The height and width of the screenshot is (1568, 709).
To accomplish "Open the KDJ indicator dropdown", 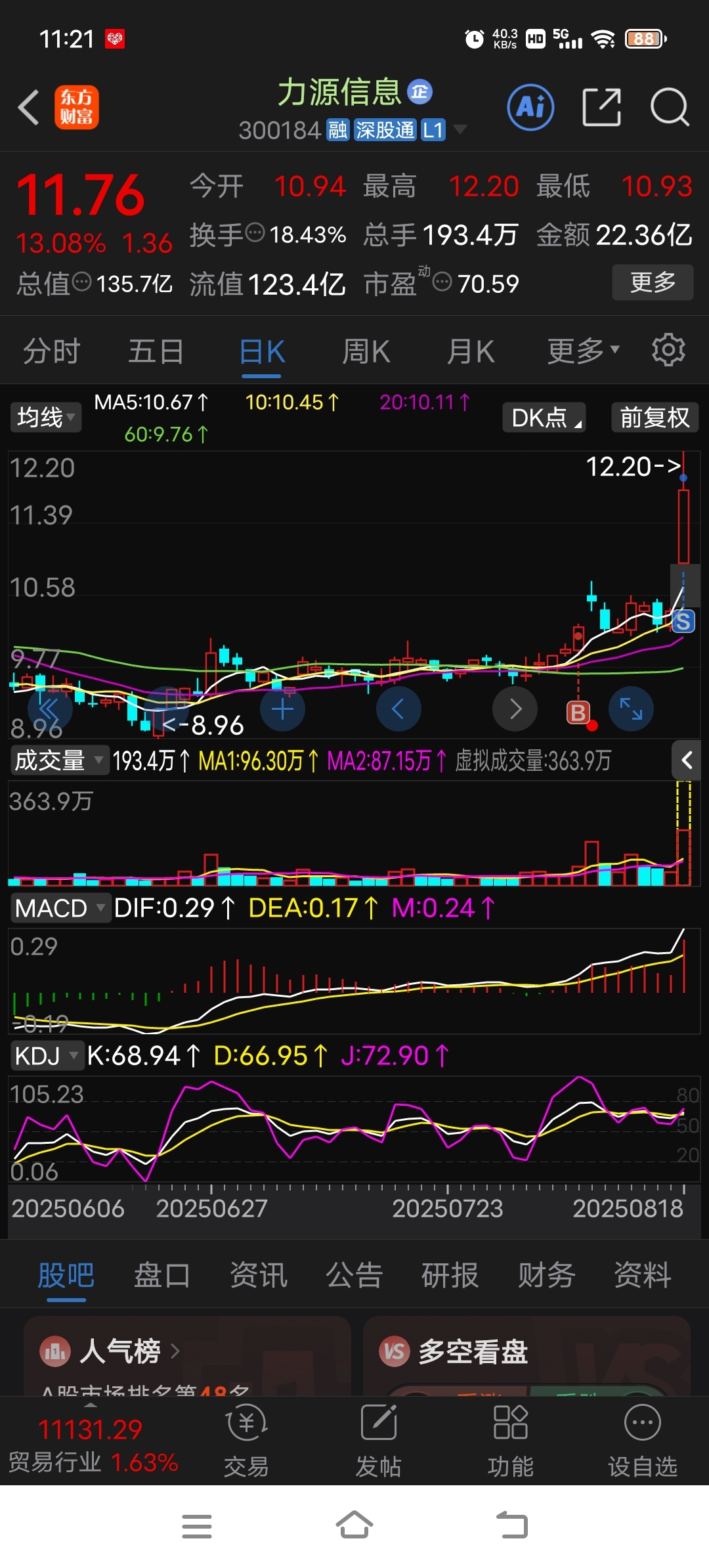I will (47, 1056).
